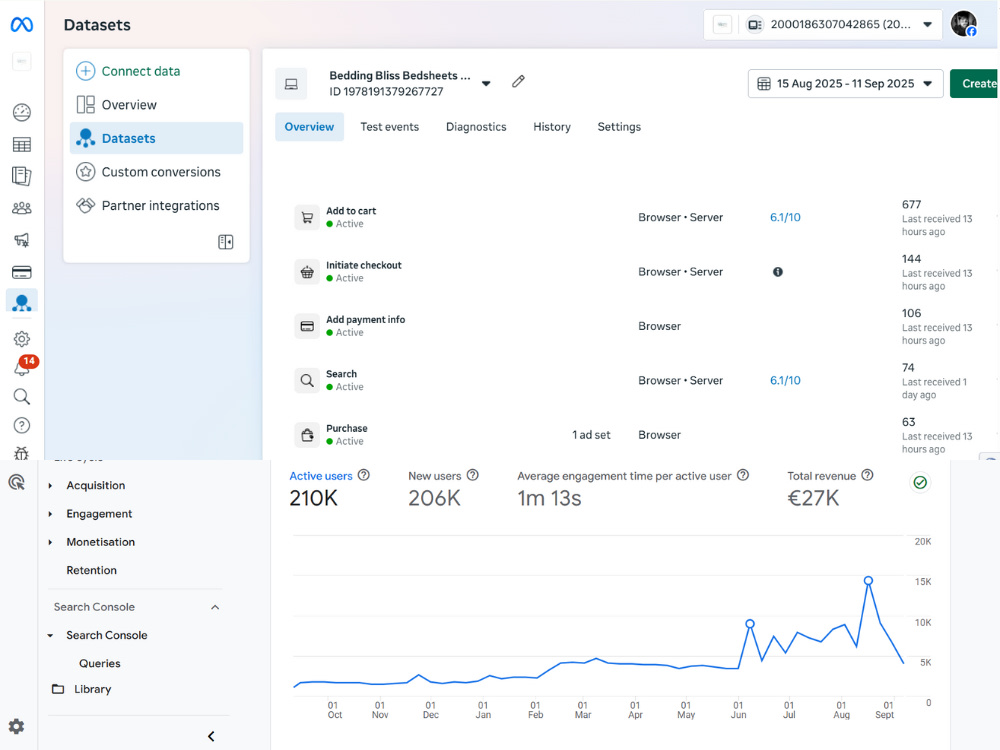Click the info icon beside Initiate checkout
The image size is (1000, 750).
[x=777, y=272]
